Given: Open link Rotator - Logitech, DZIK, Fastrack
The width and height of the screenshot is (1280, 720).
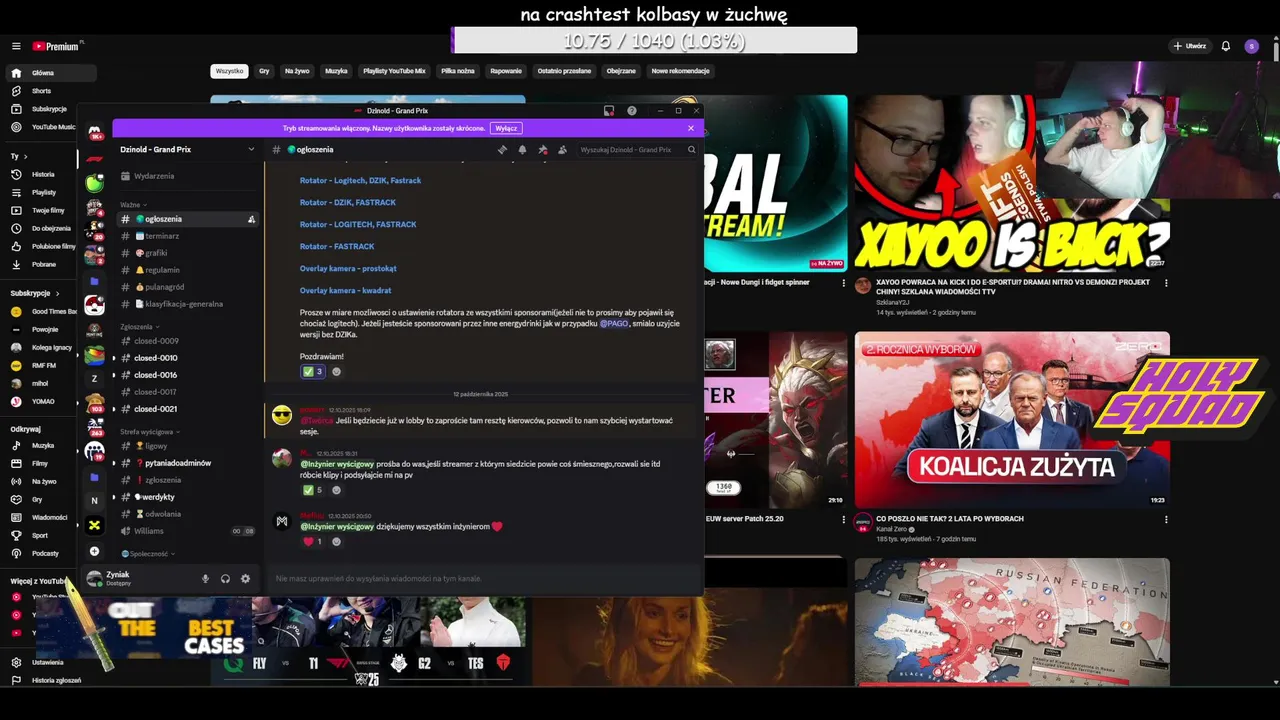Looking at the screenshot, I should point(360,181).
